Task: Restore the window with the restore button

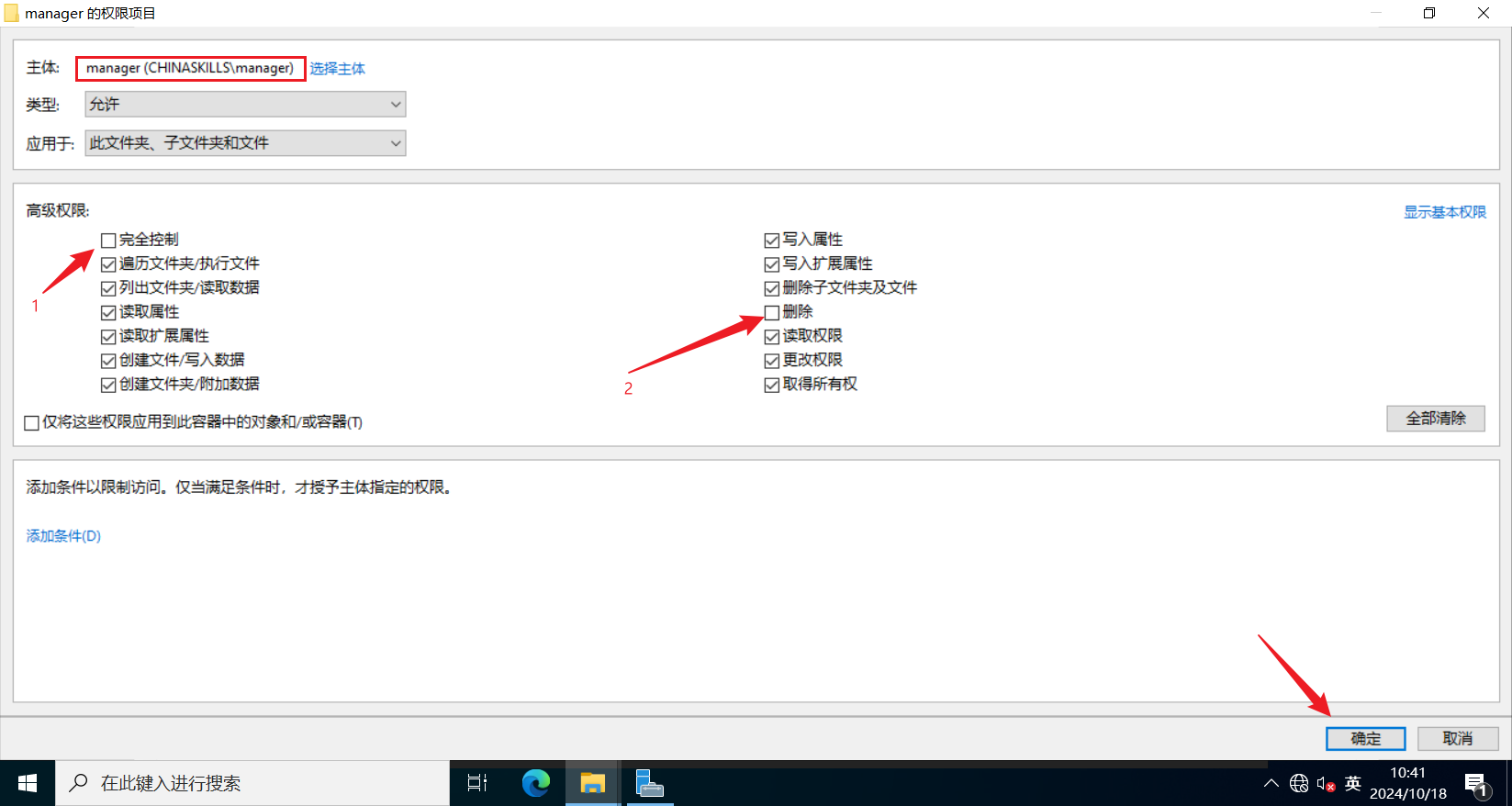Action: (1429, 13)
